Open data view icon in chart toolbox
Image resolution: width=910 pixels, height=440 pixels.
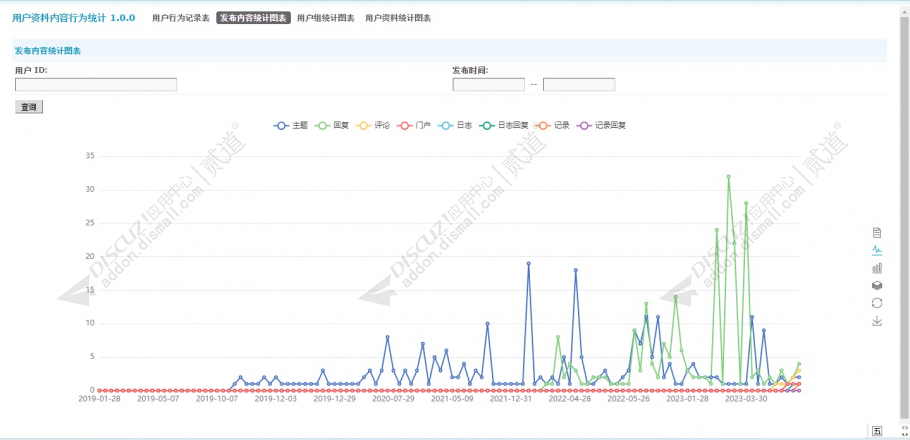(877, 233)
